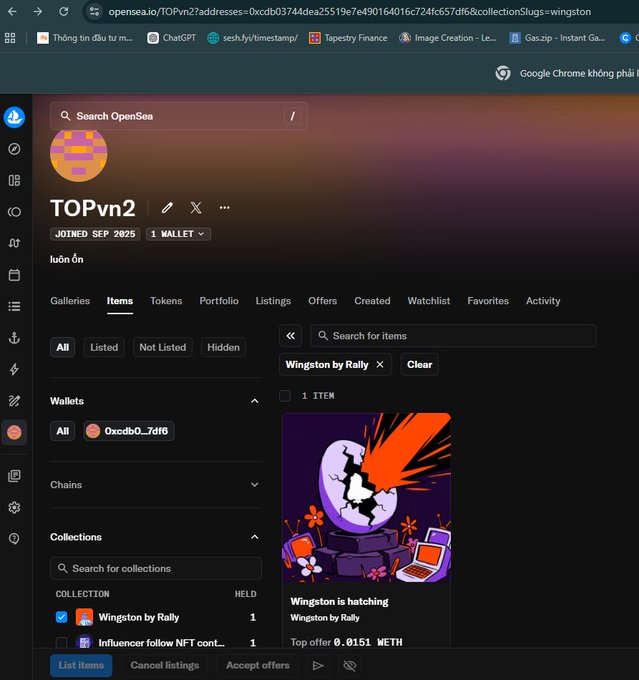Click the Accept offers button
The height and width of the screenshot is (680, 639).
[x=258, y=665]
